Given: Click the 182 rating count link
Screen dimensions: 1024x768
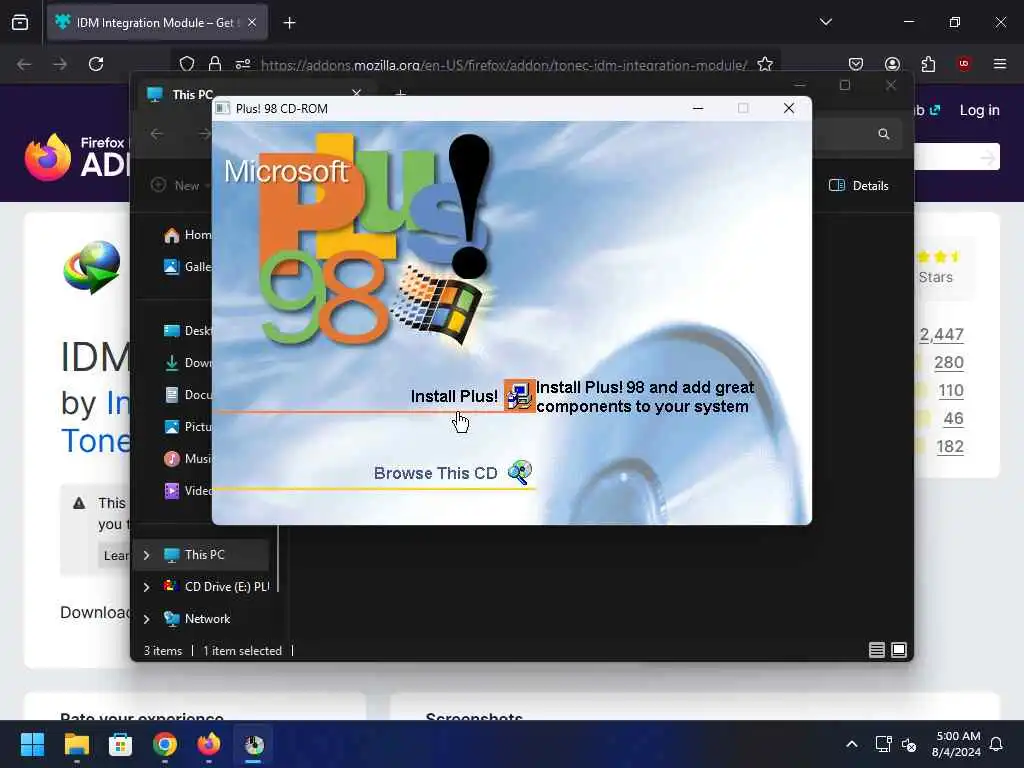Looking at the screenshot, I should 950,447.
